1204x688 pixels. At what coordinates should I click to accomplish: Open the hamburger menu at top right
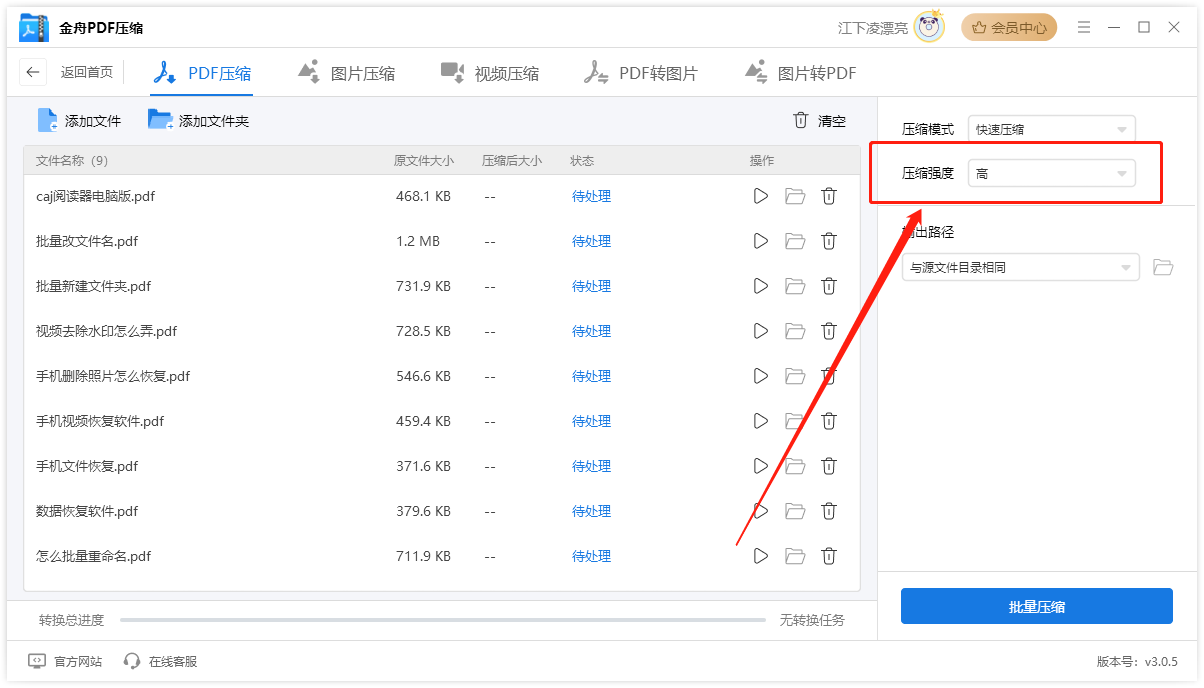coord(1084,27)
